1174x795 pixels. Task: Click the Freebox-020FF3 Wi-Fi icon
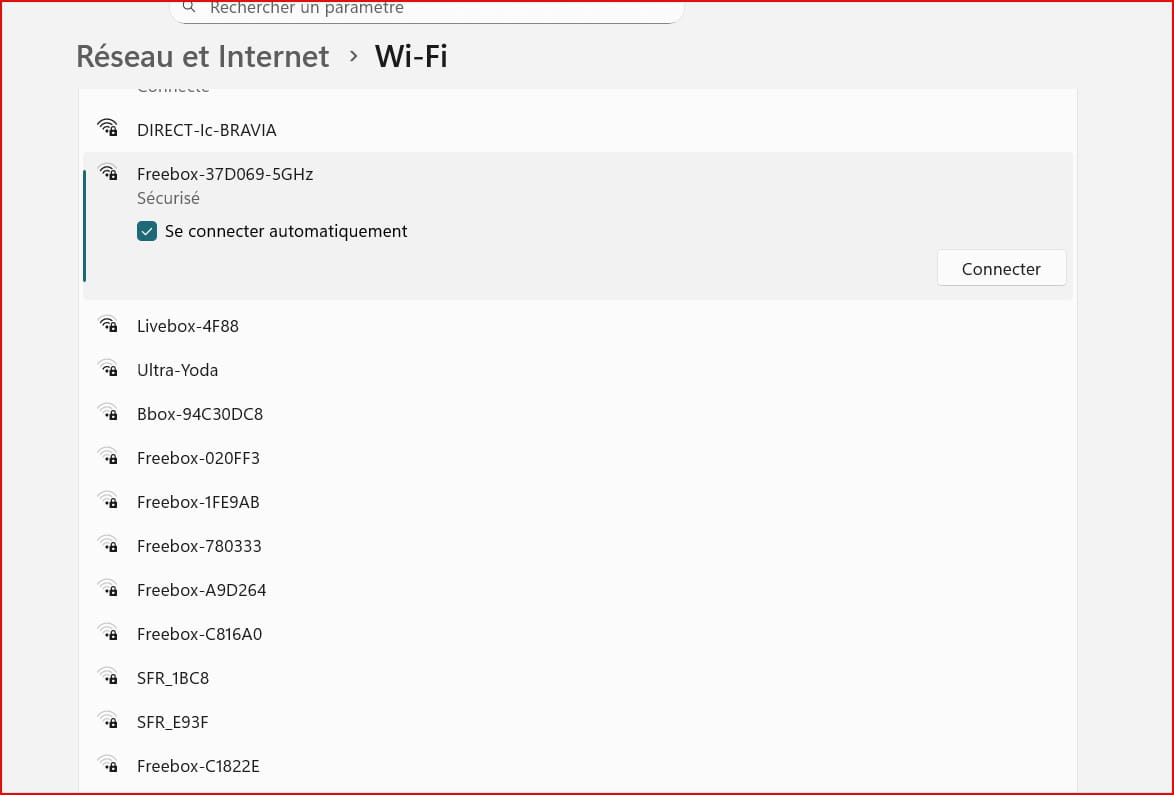pos(108,456)
